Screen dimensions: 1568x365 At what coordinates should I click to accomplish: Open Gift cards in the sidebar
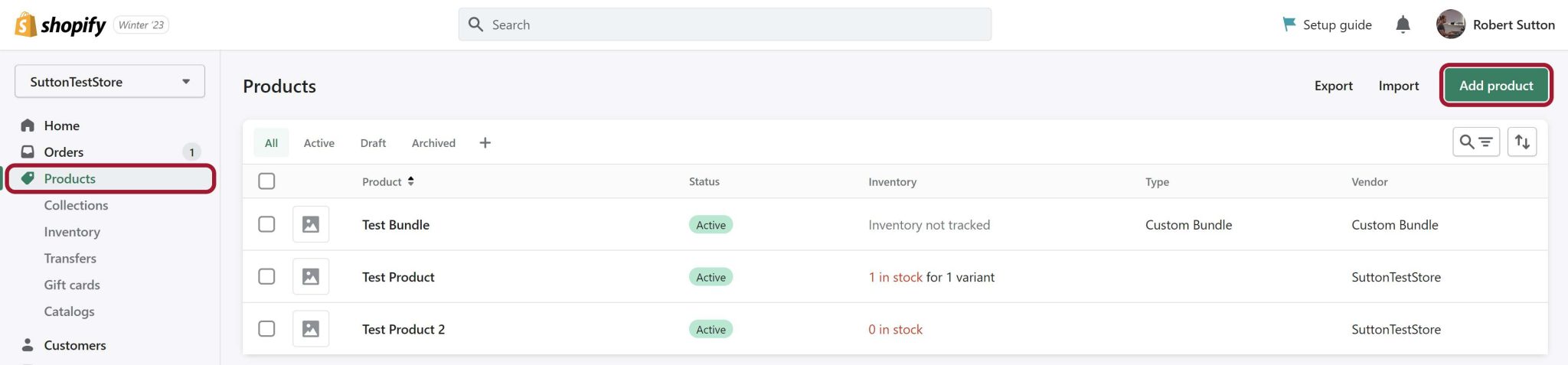tap(72, 285)
